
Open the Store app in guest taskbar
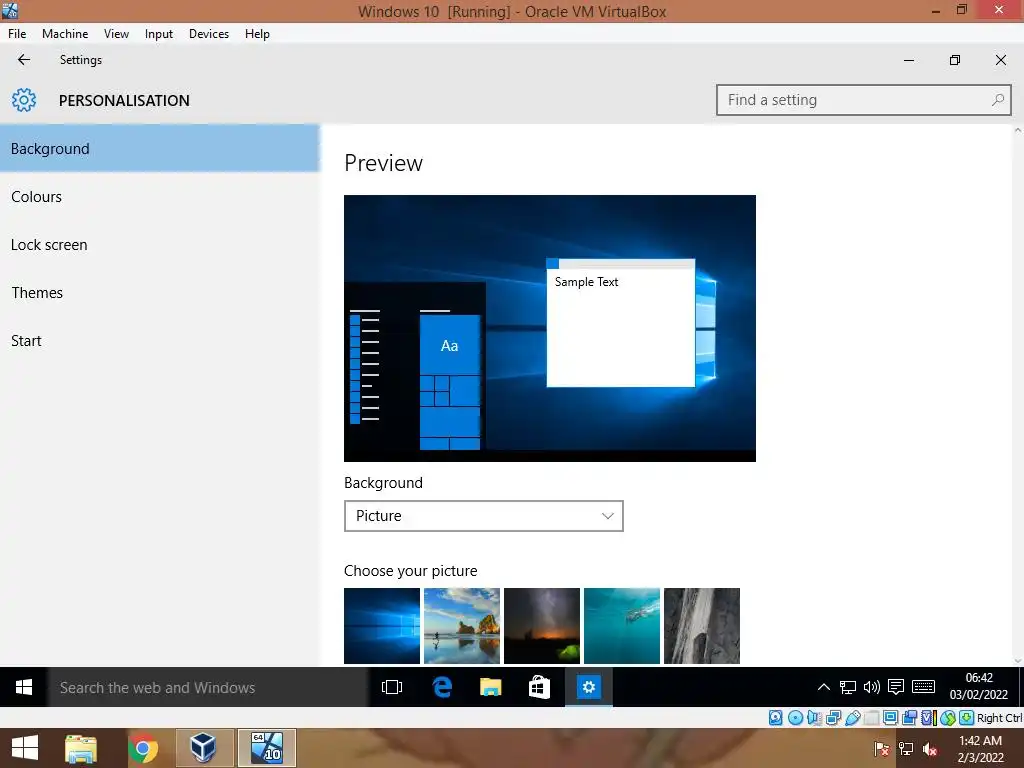click(539, 687)
